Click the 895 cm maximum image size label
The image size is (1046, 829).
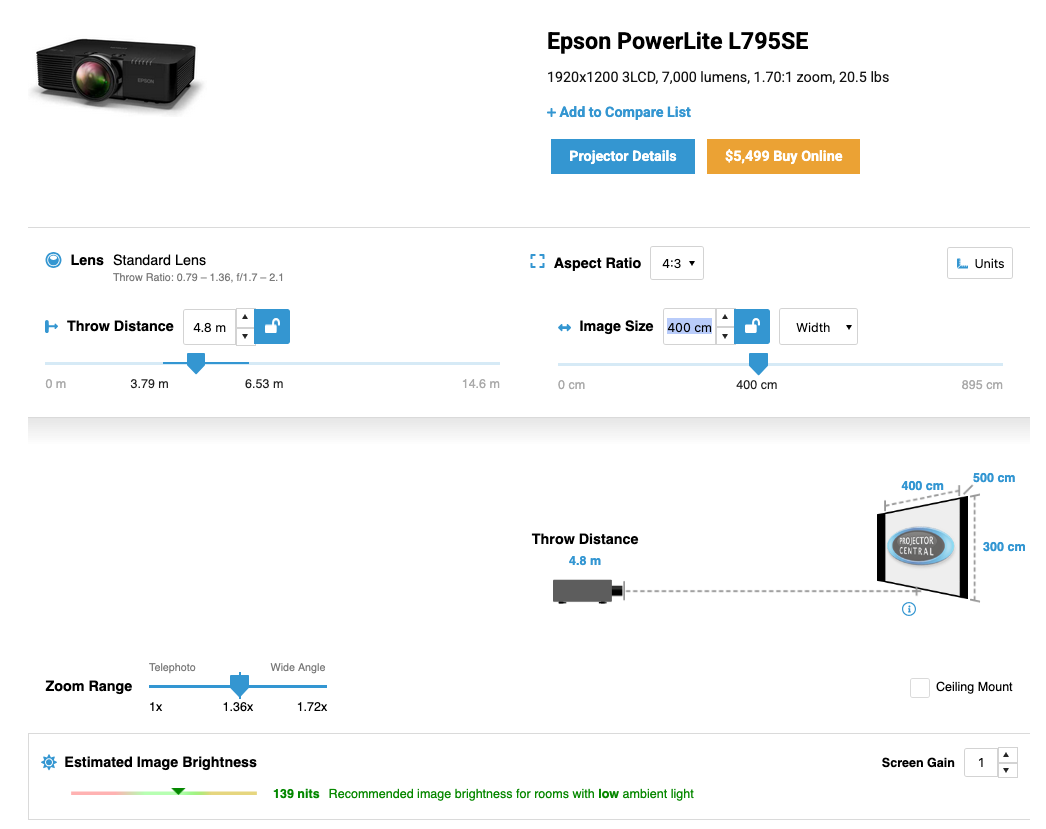[x=981, y=385]
